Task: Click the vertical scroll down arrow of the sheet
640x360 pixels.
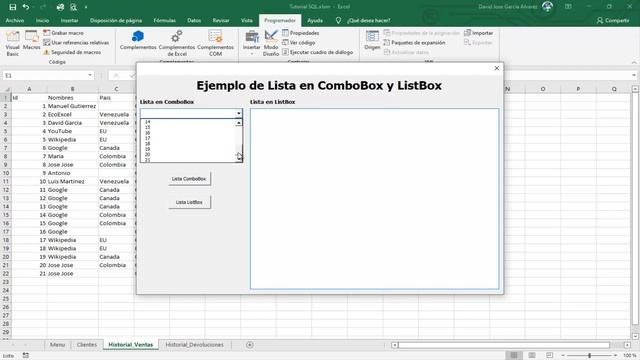Action: (x=635, y=336)
